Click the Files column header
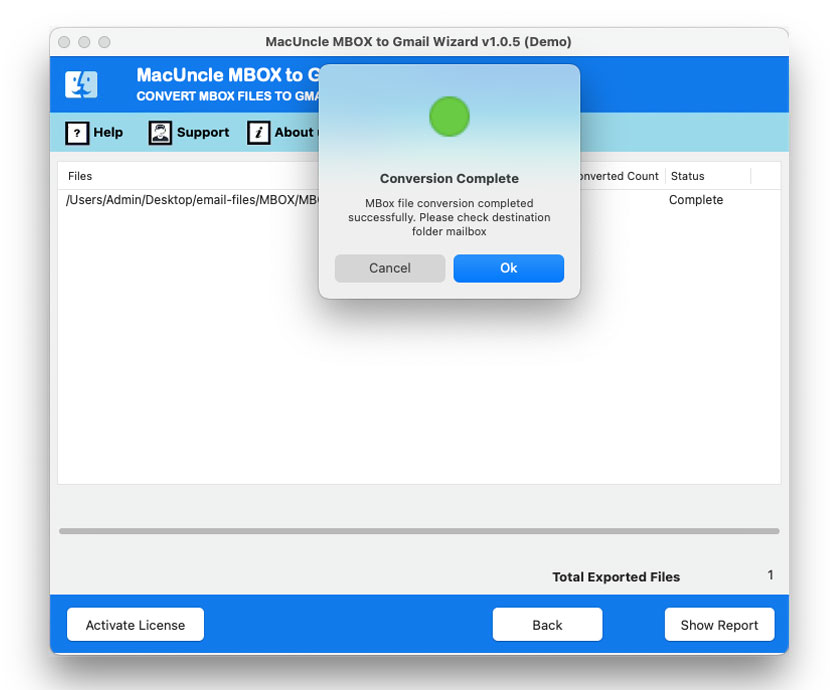This screenshot has height=690, width=830. tap(80, 176)
